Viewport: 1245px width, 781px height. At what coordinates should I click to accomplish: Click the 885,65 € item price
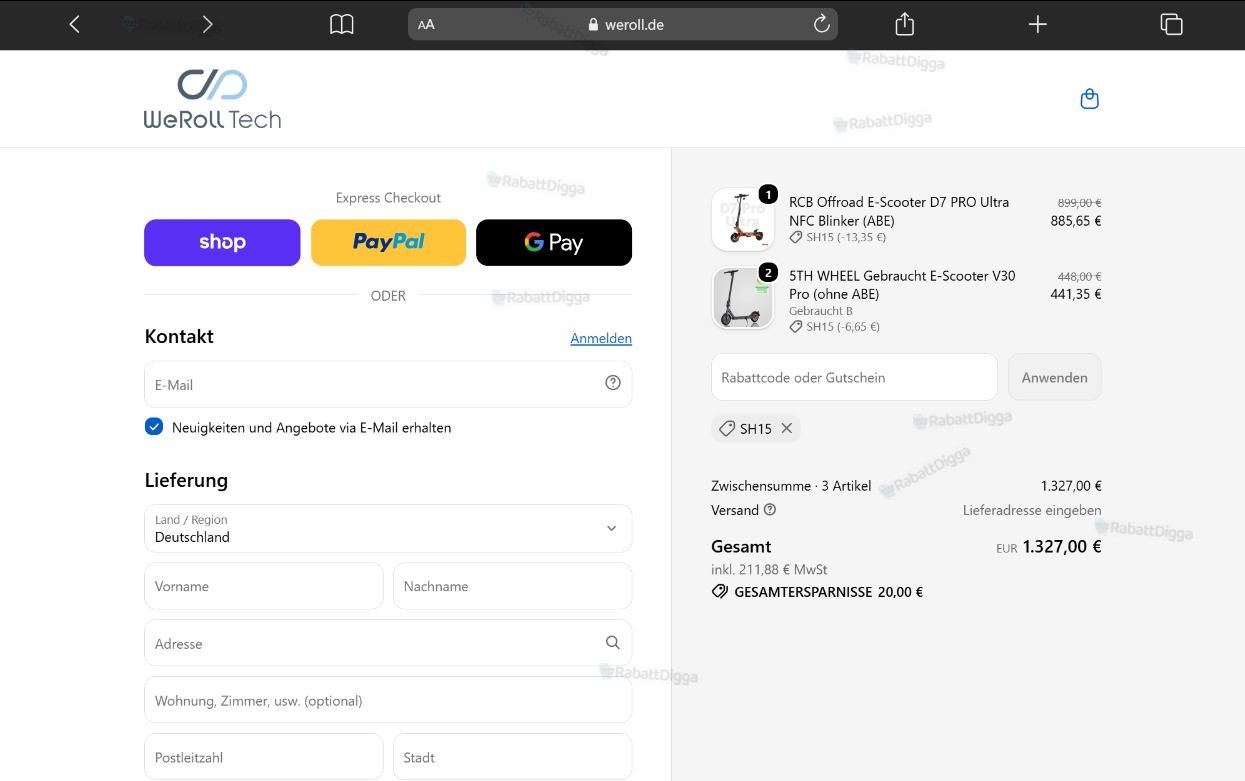pos(1076,221)
